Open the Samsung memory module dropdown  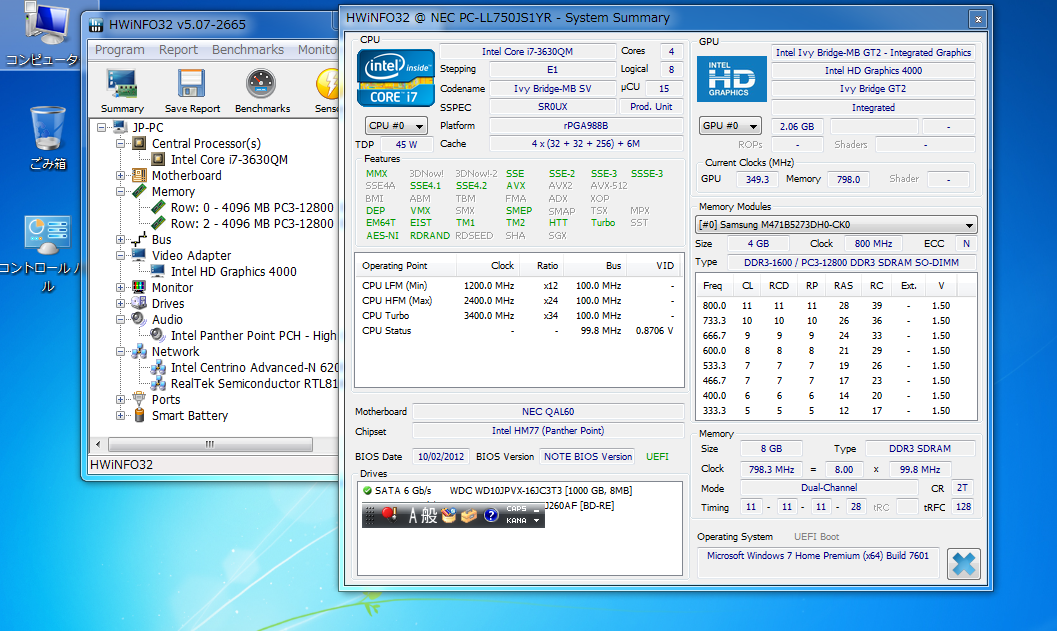(836, 224)
